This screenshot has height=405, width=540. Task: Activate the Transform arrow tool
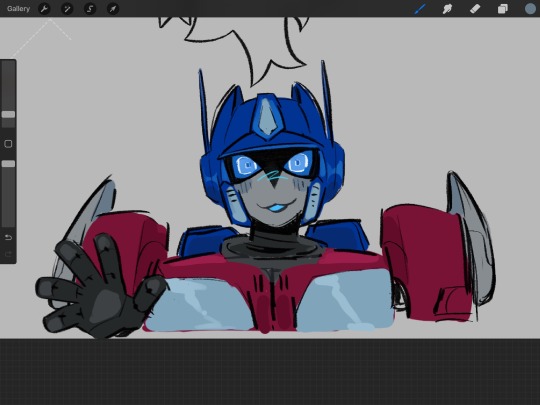coord(113,9)
